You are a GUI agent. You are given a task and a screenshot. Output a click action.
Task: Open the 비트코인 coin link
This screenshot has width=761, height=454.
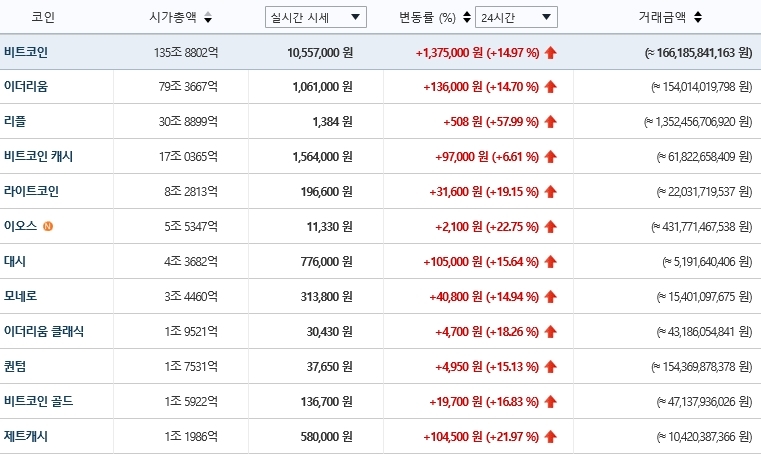pyautogui.click(x=26, y=52)
